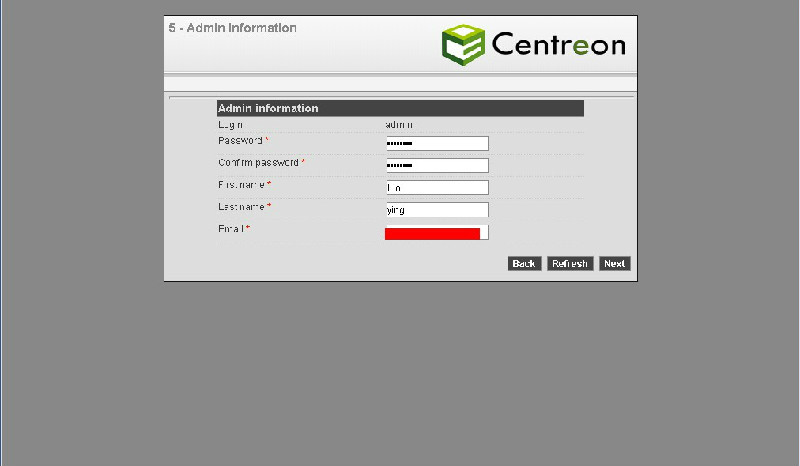
Task: Click the Password label
Action: (x=241, y=141)
